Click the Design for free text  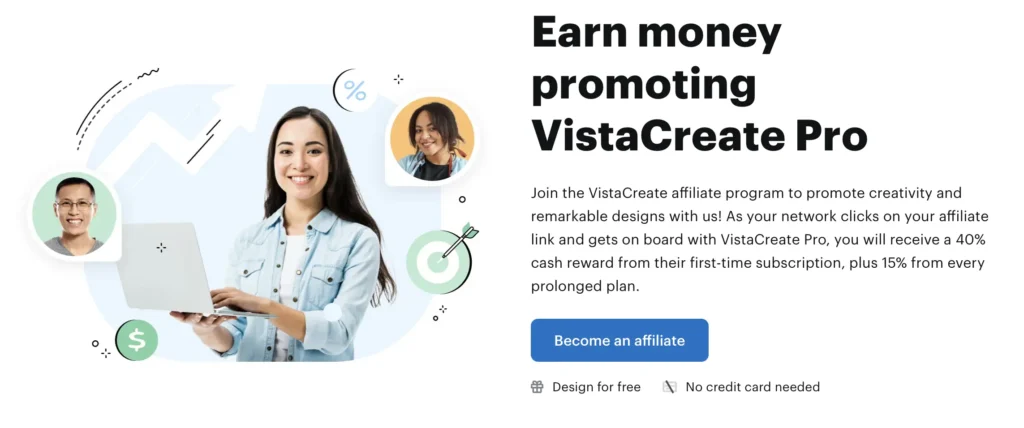[596, 387]
